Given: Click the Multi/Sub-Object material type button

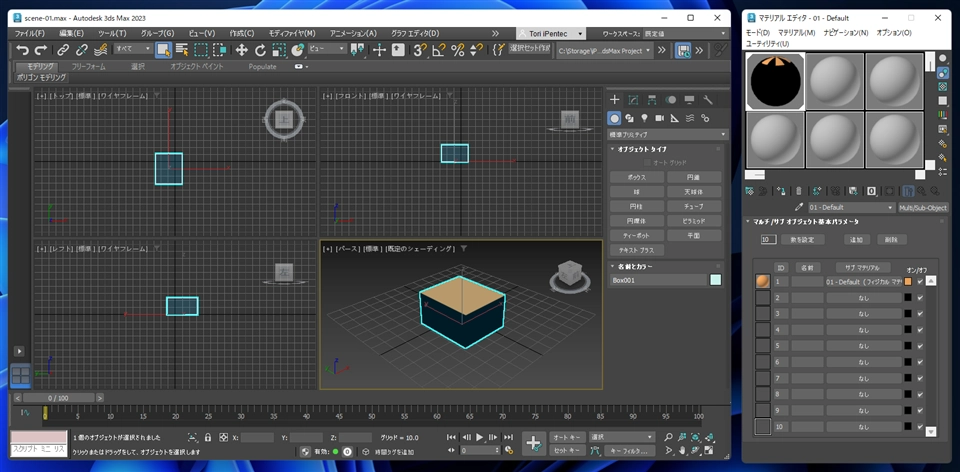Looking at the screenshot, I should [x=923, y=208].
